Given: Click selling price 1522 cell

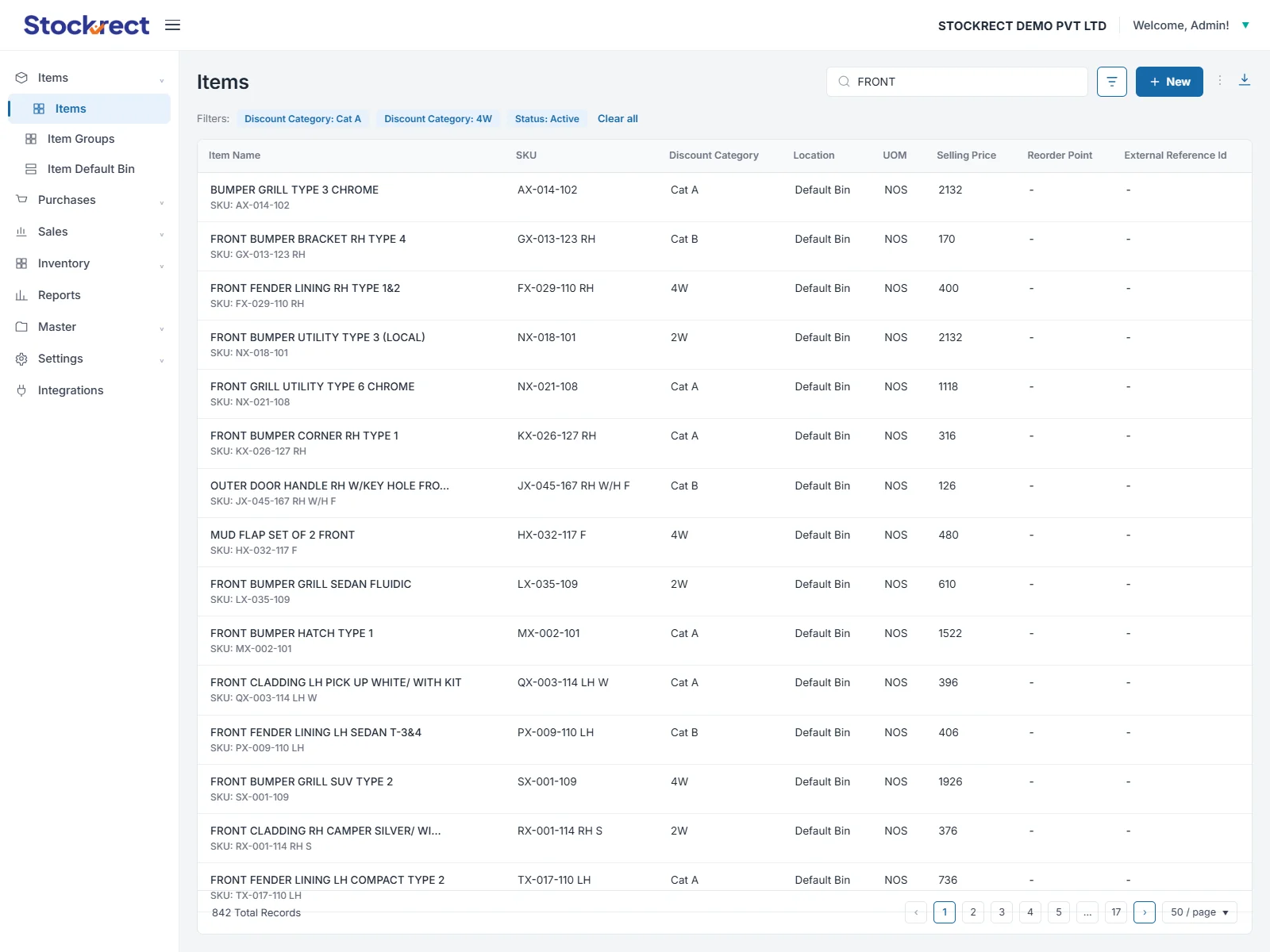Looking at the screenshot, I should [950, 633].
